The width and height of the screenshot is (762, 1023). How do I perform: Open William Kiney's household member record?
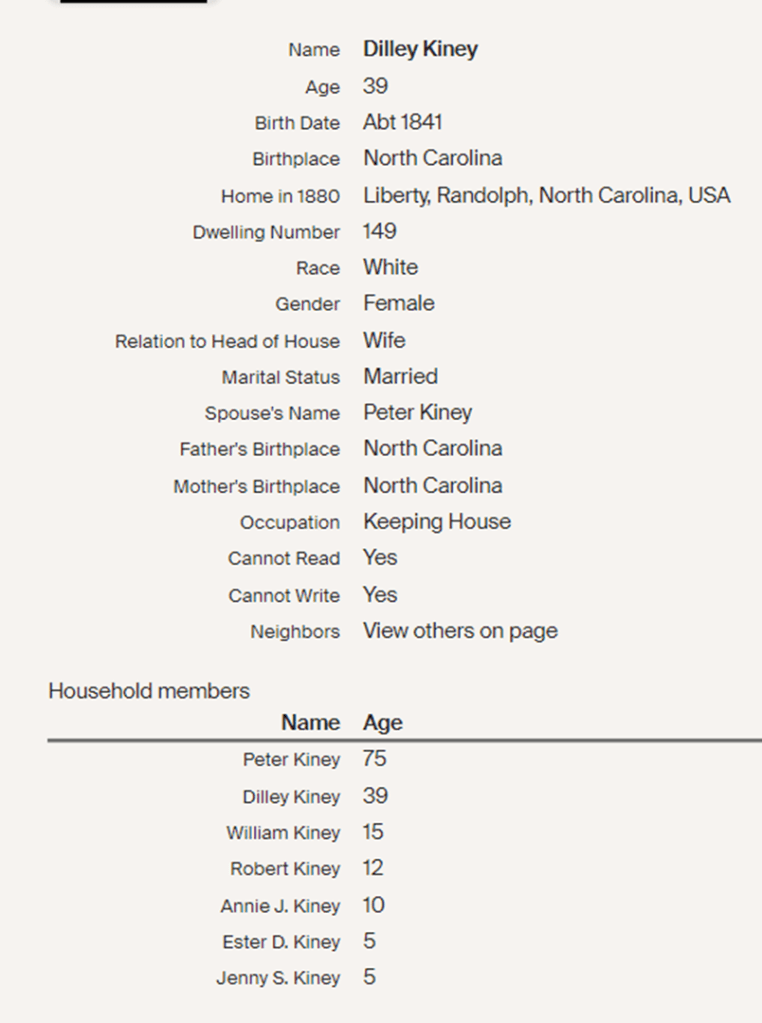[x=283, y=833]
